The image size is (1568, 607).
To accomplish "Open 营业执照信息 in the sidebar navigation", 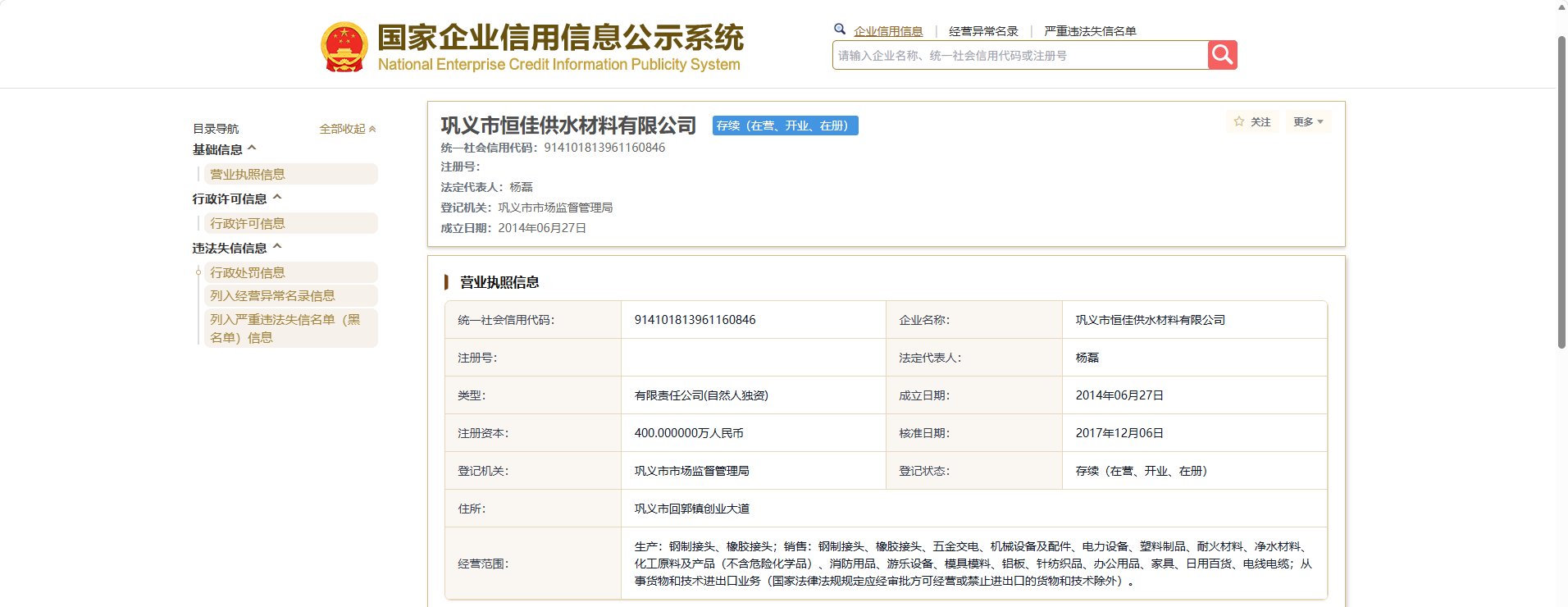I will 290,174.
